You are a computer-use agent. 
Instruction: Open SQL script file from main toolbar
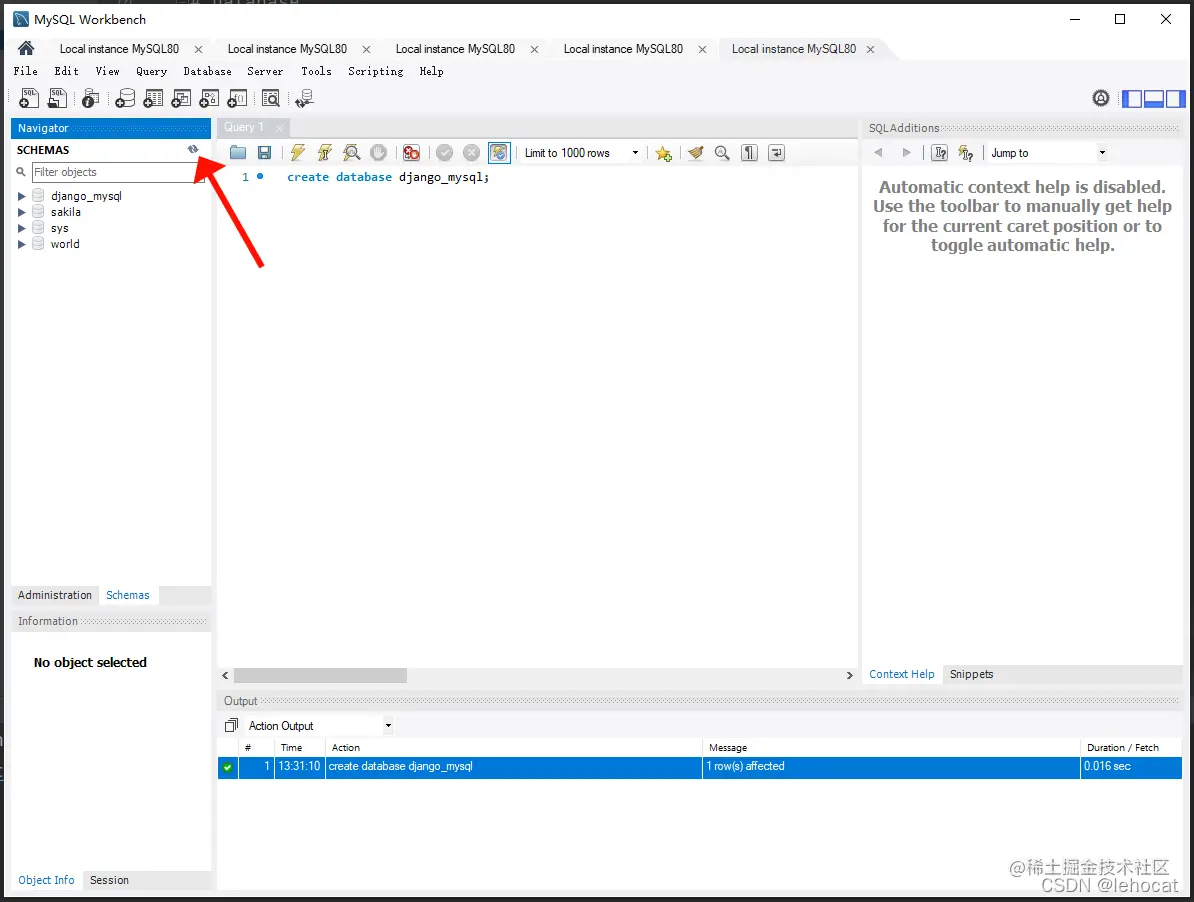coord(57,98)
